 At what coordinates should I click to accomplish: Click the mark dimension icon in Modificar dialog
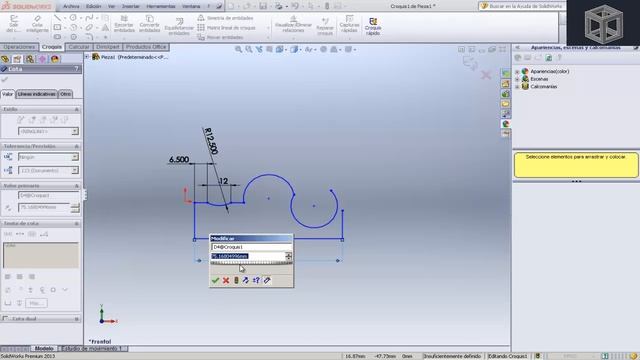point(267,280)
